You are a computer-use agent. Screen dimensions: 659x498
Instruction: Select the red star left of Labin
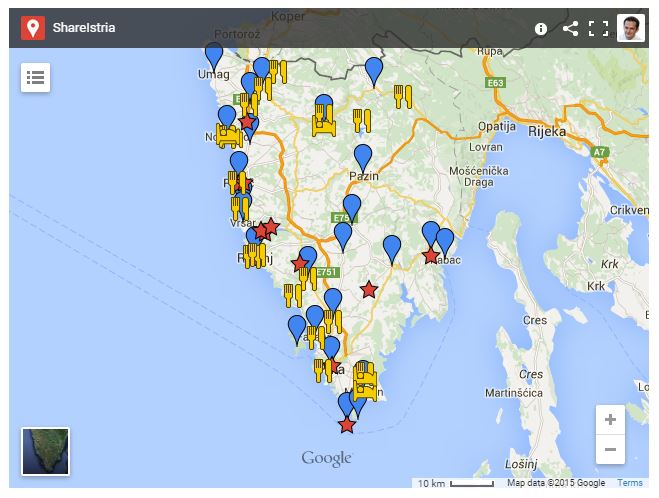pyautogui.click(x=431, y=255)
